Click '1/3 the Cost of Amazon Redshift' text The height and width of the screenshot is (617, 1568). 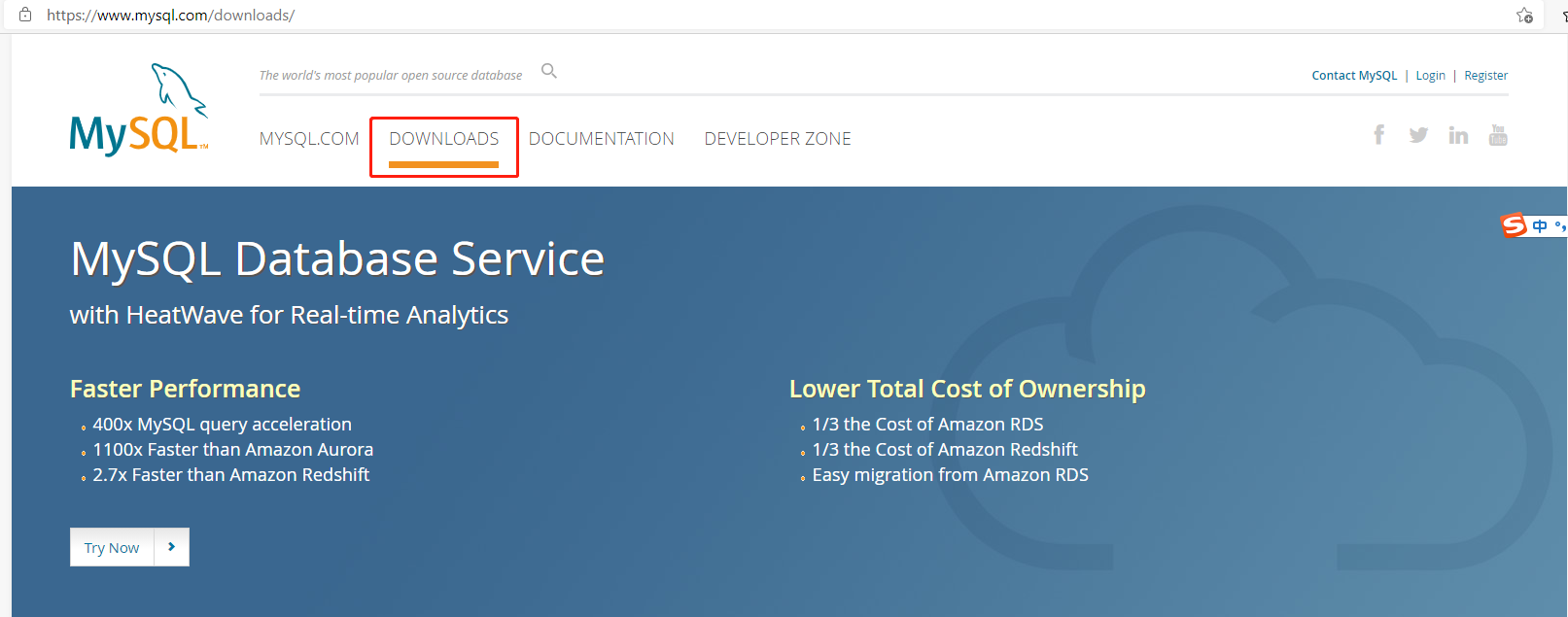pyautogui.click(x=945, y=450)
